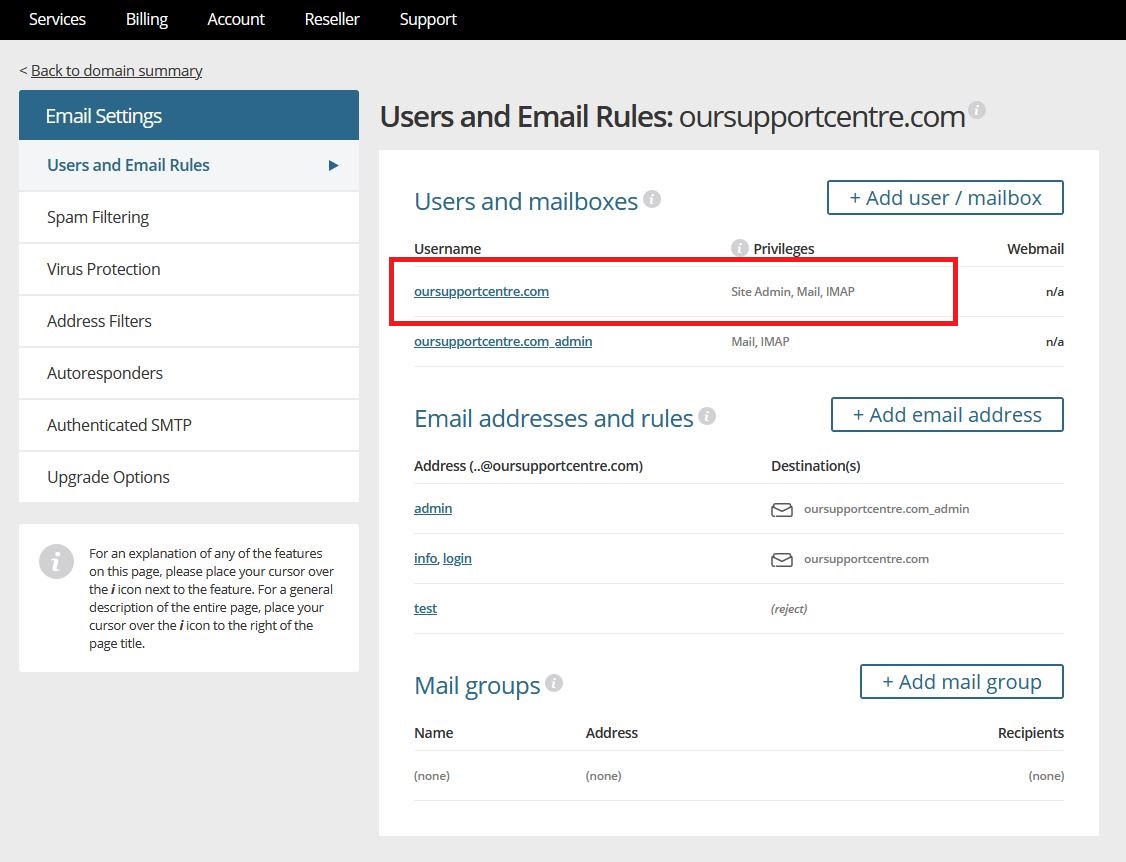Click the Add mail group button
The image size is (1126, 862).
coord(961,681)
